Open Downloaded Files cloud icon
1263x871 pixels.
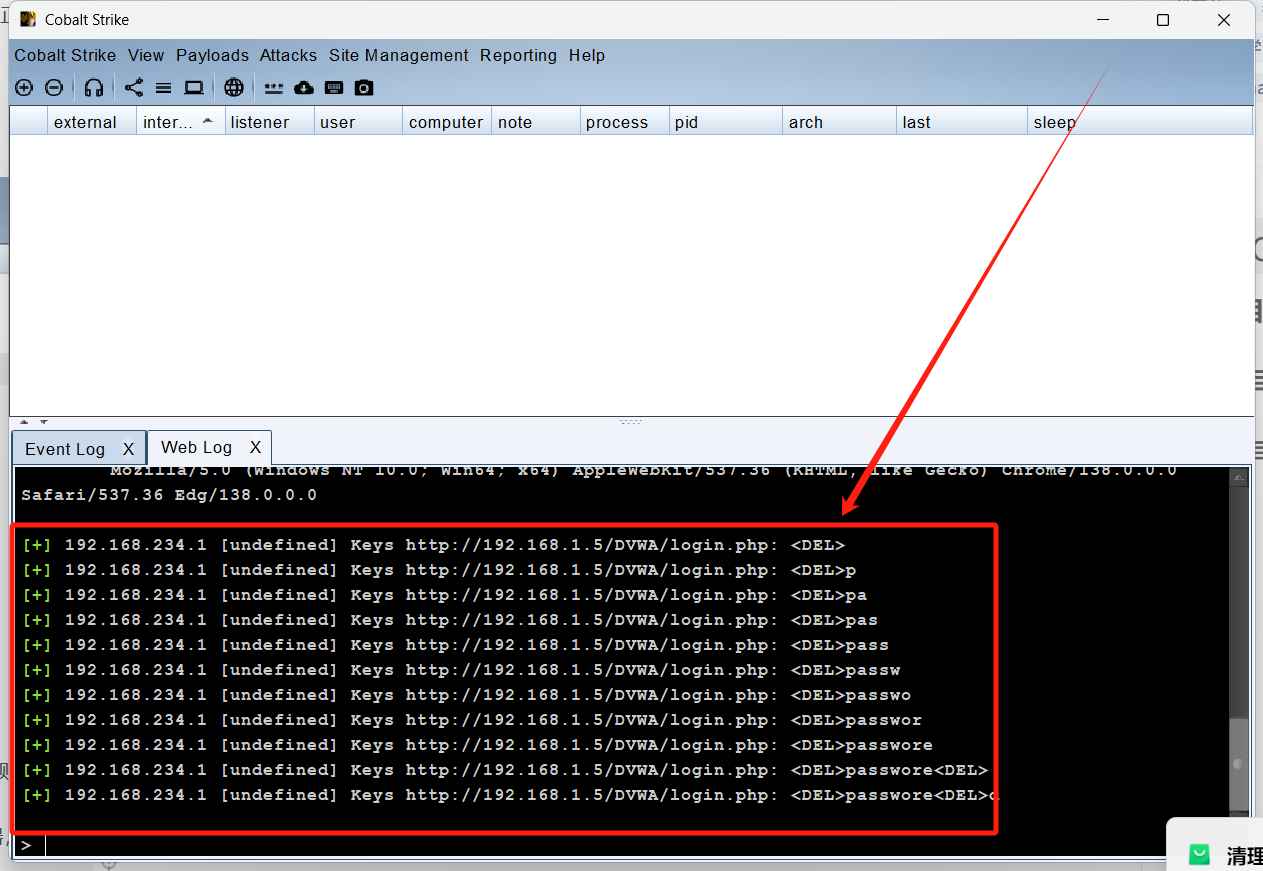tap(304, 88)
